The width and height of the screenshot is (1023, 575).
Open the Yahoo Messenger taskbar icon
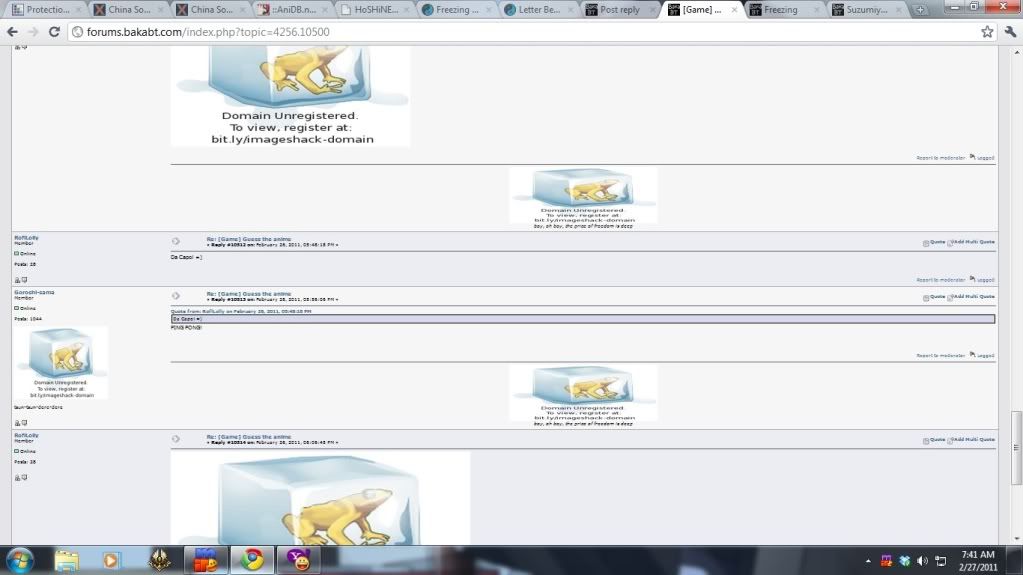(x=299, y=559)
